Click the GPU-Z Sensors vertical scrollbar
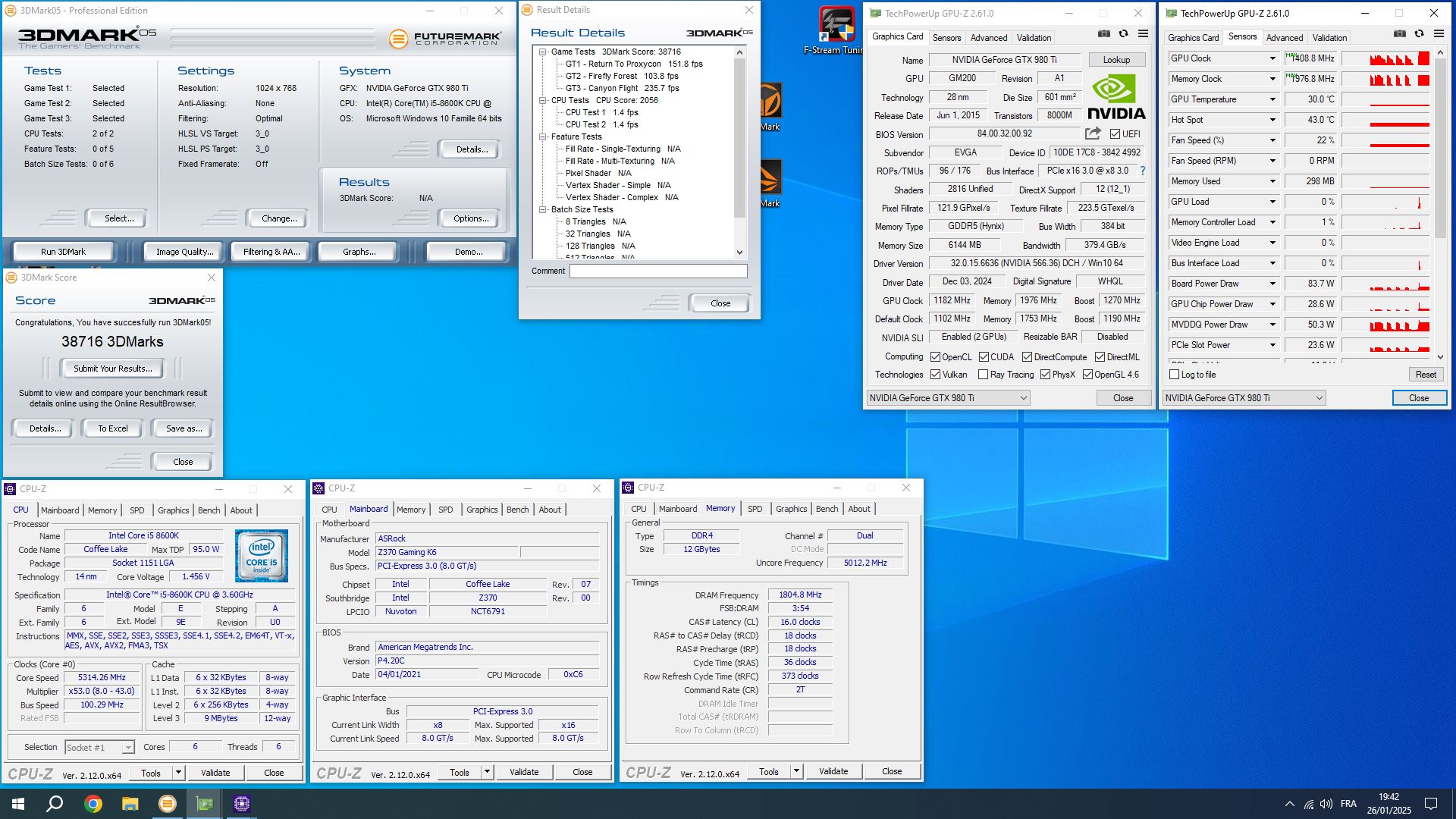The height and width of the screenshot is (819, 1456). click(1440, 205)
